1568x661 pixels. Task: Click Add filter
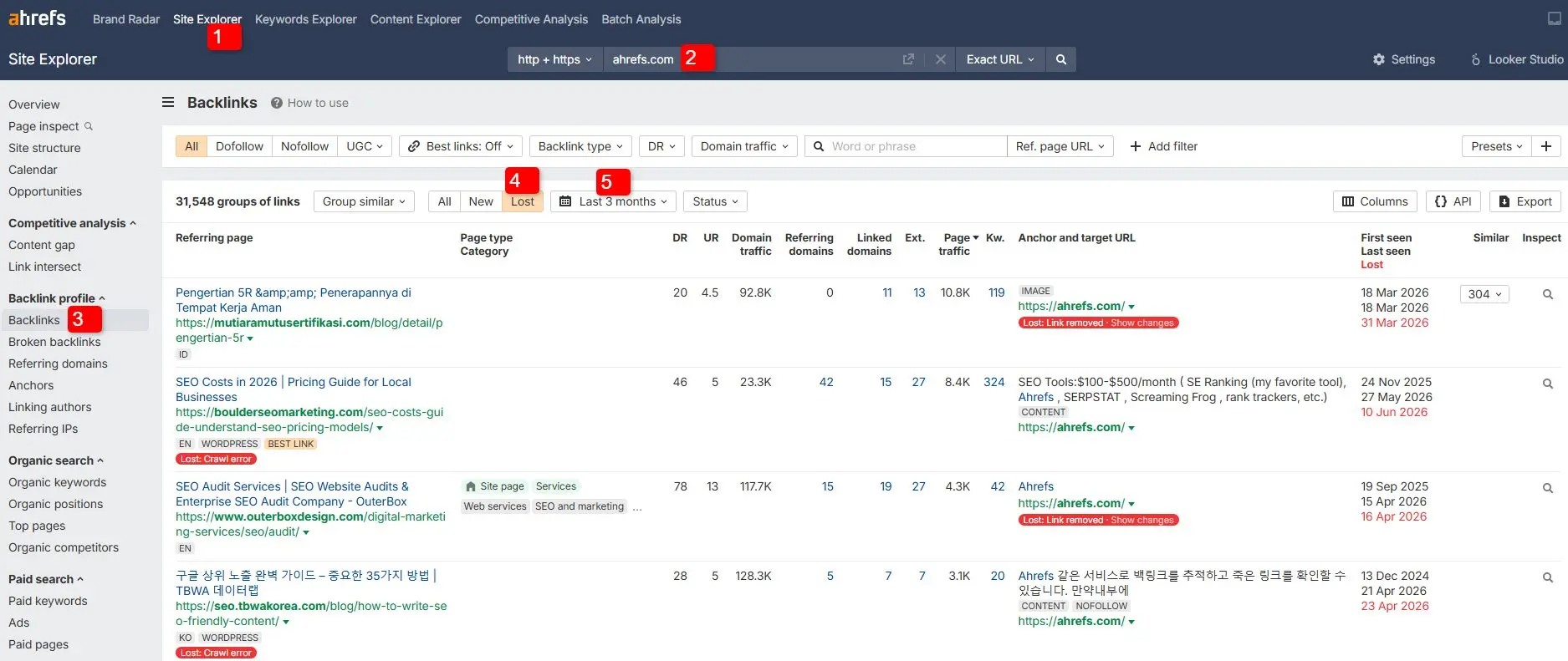tap(1163, 146)
